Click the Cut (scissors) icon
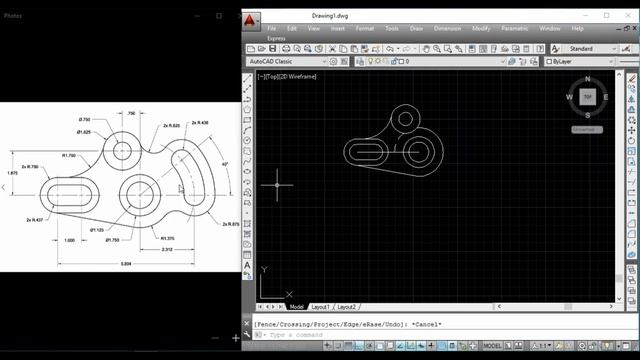 point(332,49)
